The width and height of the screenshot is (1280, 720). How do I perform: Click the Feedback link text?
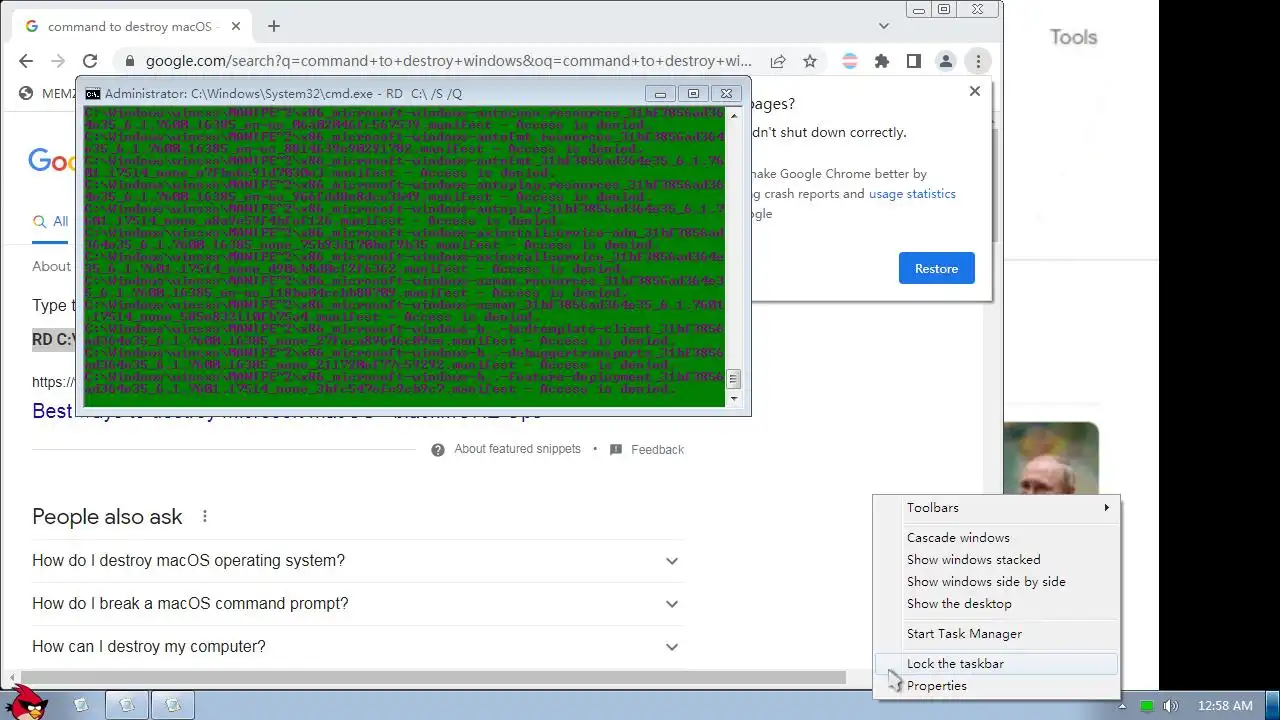point(657,450)
